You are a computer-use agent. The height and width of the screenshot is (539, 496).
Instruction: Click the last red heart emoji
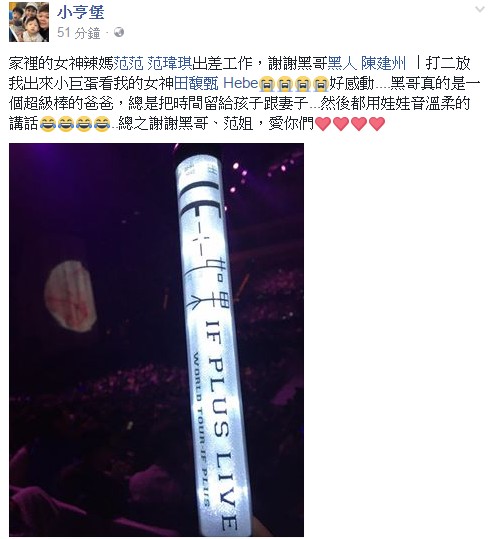[x=377, y=124]
